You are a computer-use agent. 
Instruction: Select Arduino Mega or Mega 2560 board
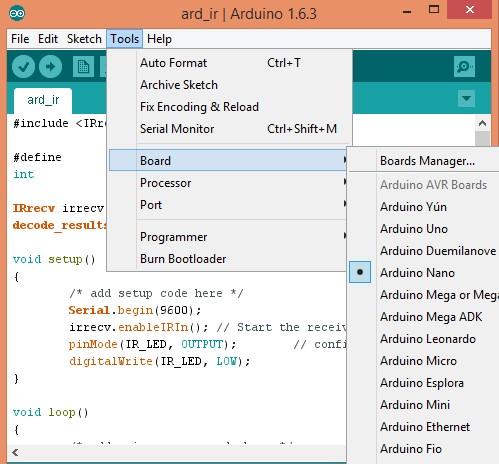click(x=423, y=295)
